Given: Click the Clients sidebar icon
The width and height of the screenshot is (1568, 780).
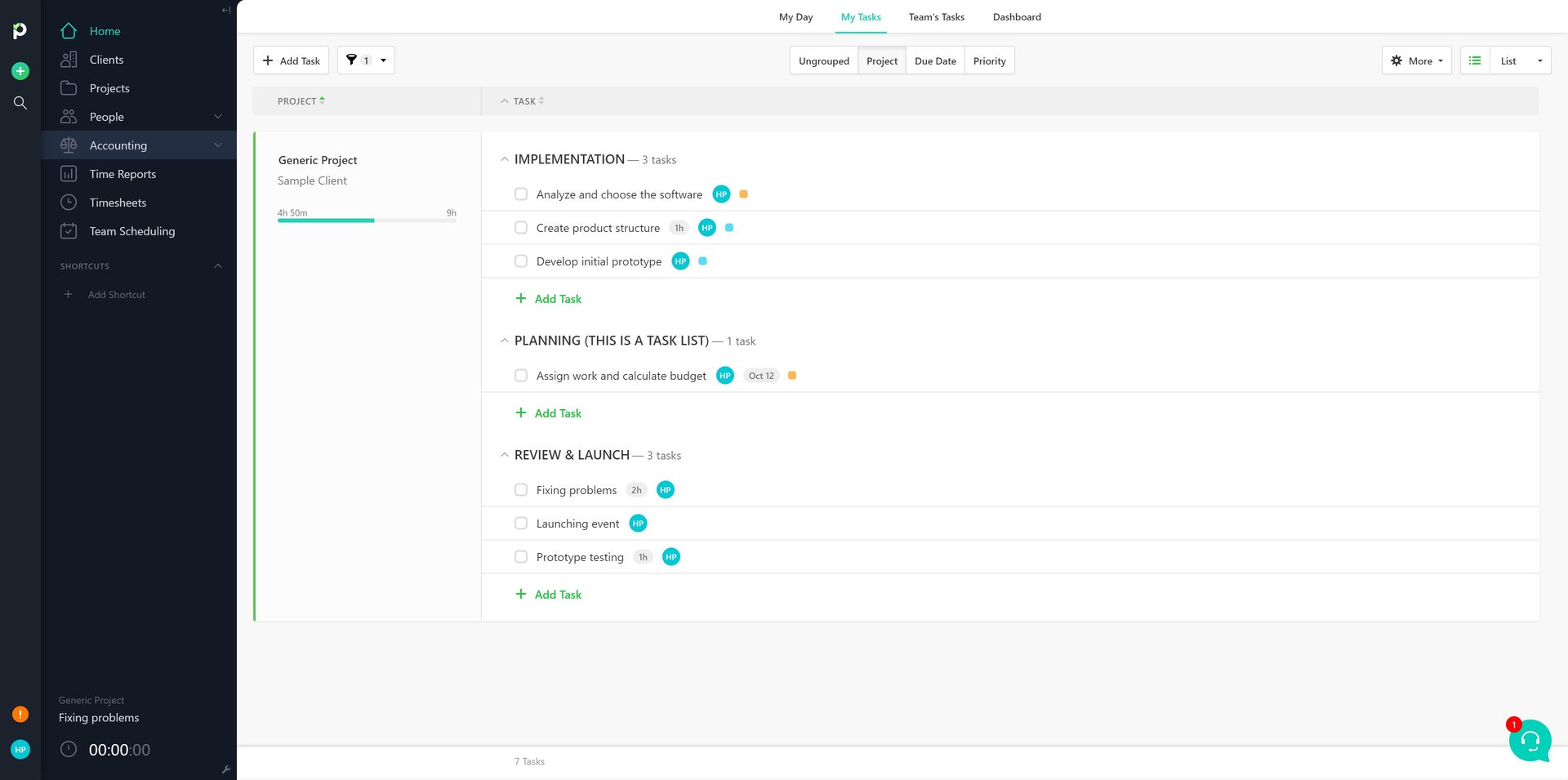Looking at the screenshot, I should [x=69, y=60].
